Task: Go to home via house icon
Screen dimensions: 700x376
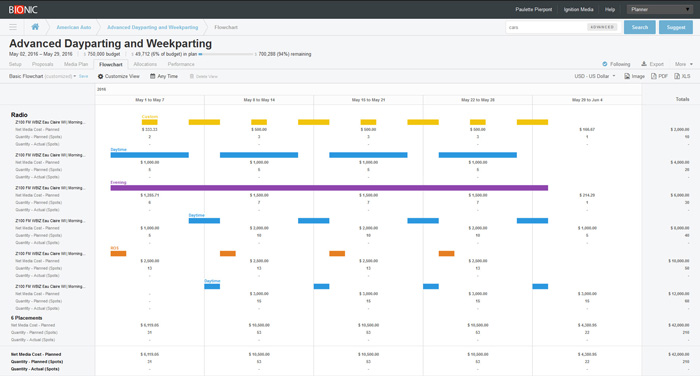Action: click(x=35, y=27)
